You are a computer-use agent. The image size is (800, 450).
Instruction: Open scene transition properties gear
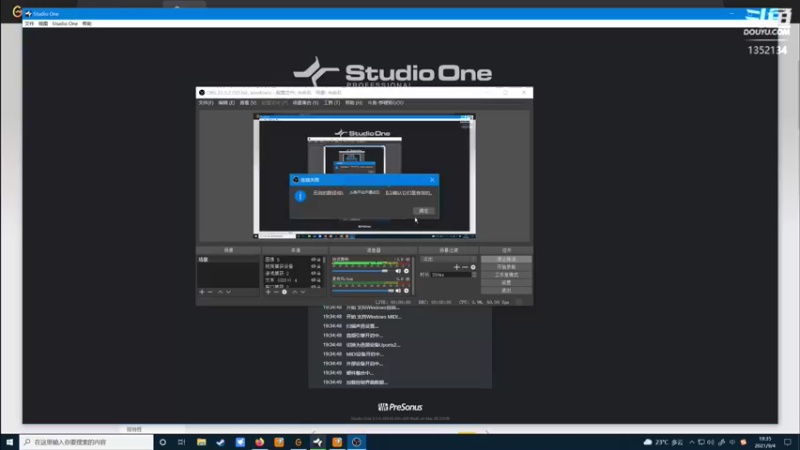click(x=473, y=267)
